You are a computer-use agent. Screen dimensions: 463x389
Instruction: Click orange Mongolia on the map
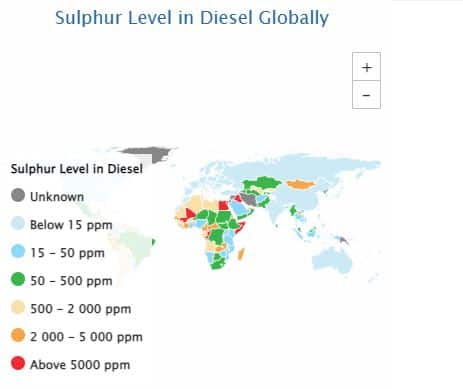pos(301,184)
